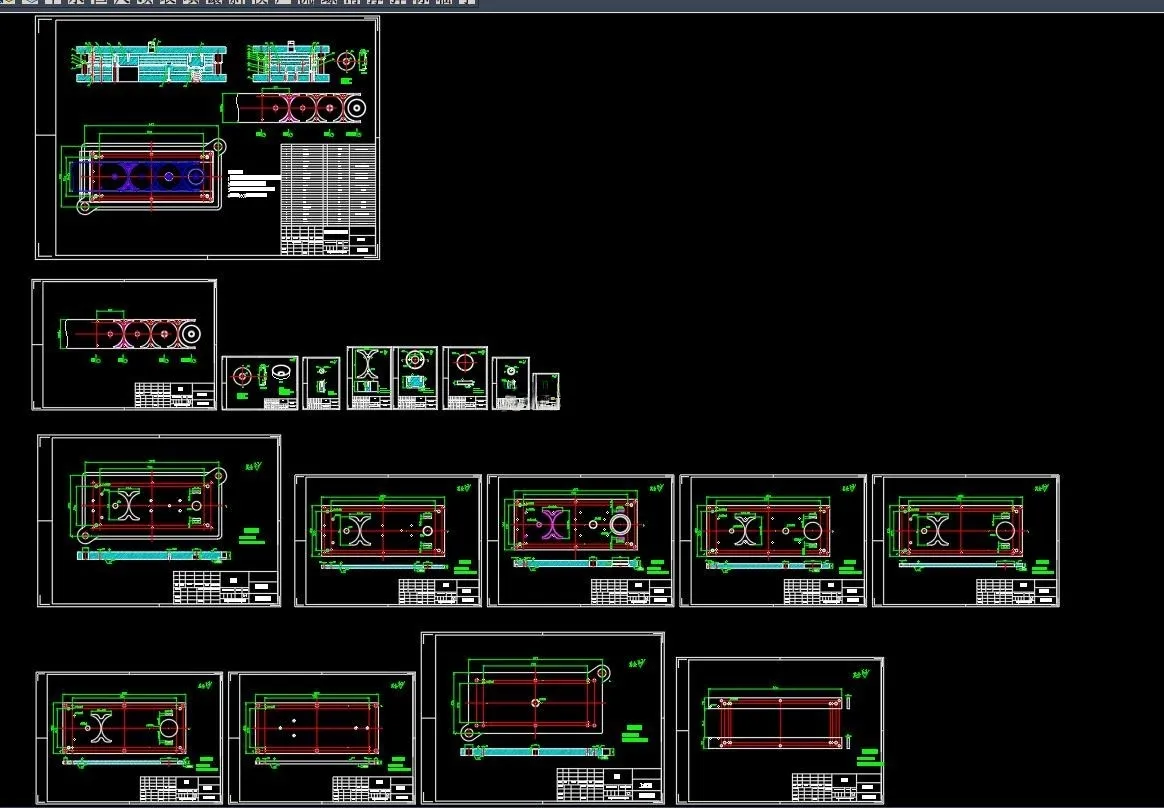Viewport: 1164px width, 808px height.
Task: Select the tiniest faint sheet at end of small-sheet row
Action: (x=546, y=391)
